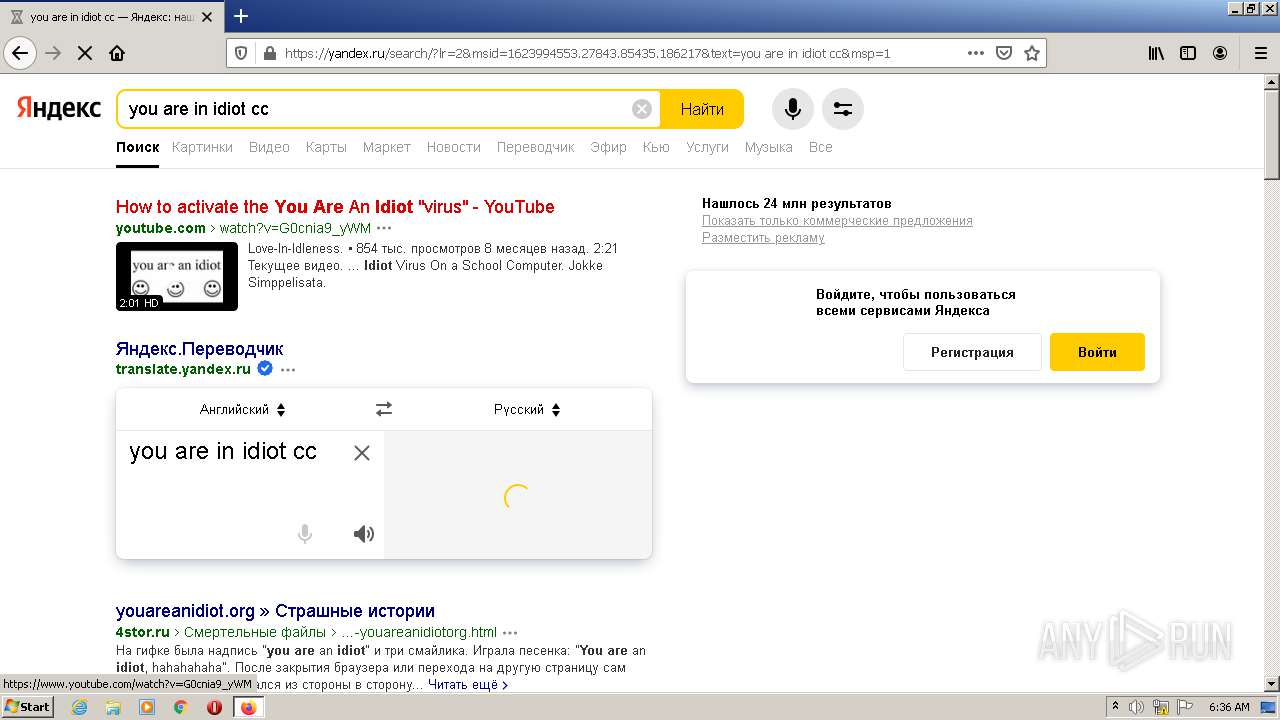Screen dimensions: 1280x720
Task: Click the translator source text area
Action: click(250, 494)
